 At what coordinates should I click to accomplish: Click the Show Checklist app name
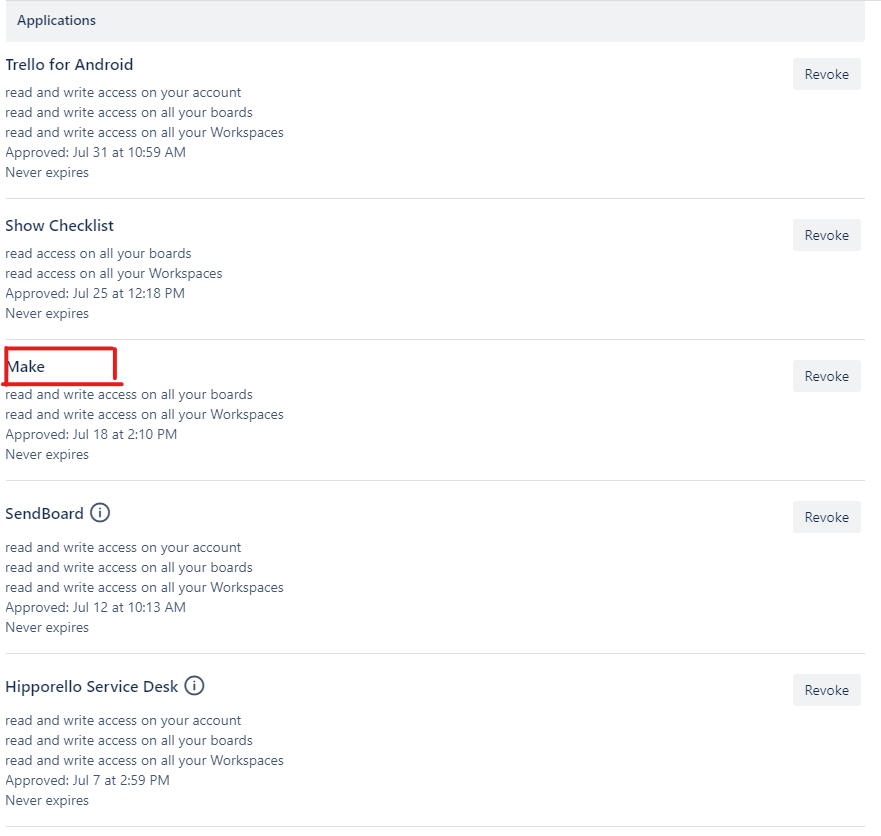[60, 226]
